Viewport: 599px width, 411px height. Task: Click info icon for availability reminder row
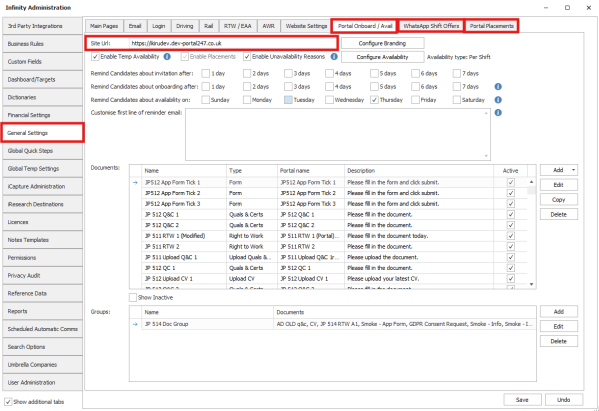click(x=498, y=100)
